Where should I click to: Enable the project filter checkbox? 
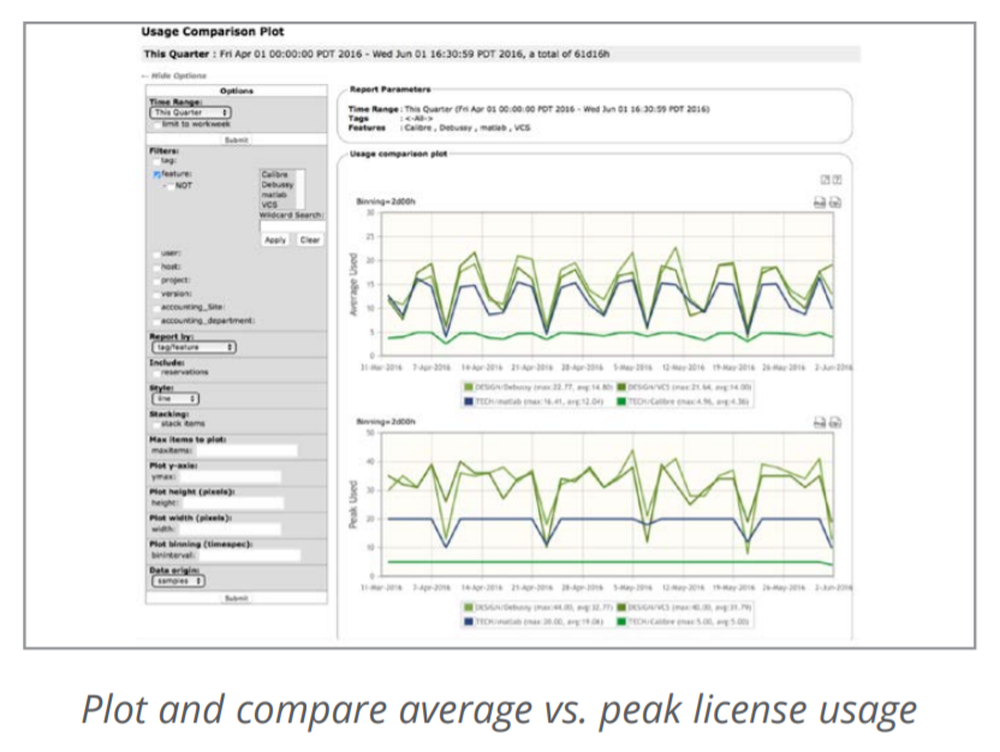(156, 281)
